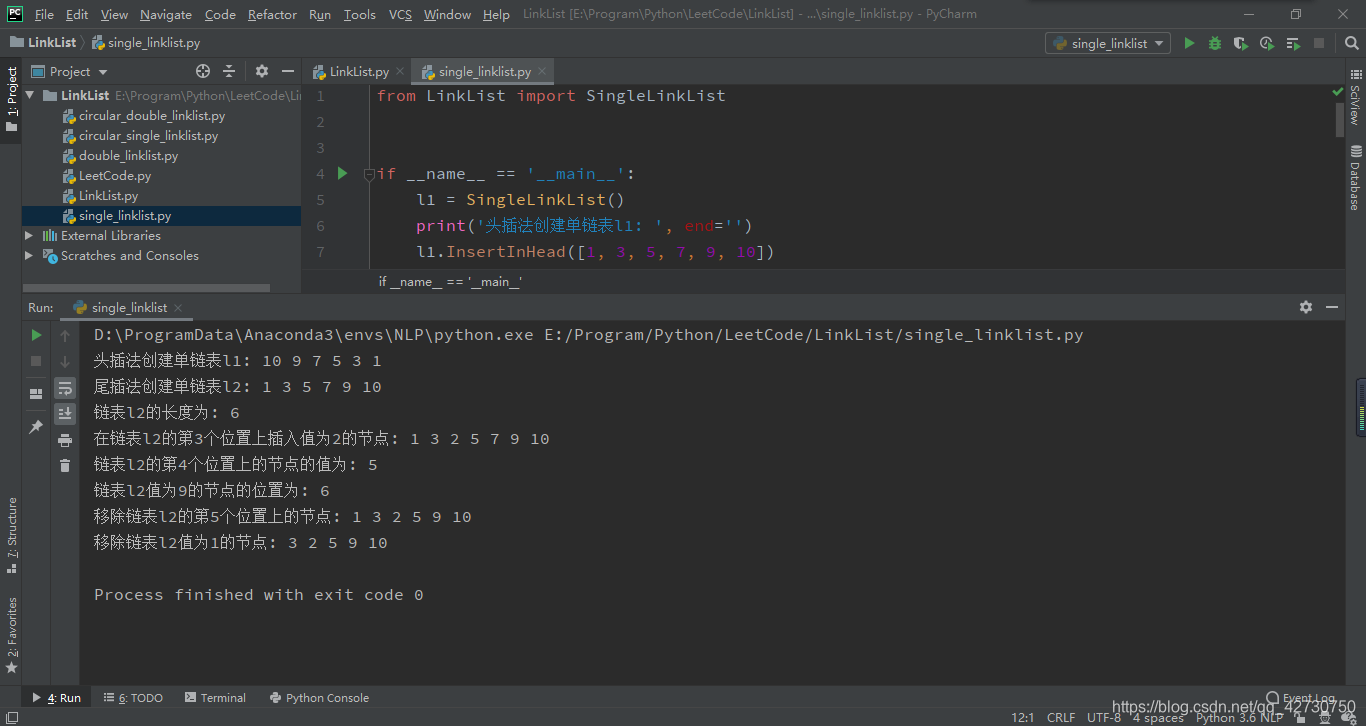Open Run panel settings gear
Viewport: 1366px width, 726px height.
1306,307
